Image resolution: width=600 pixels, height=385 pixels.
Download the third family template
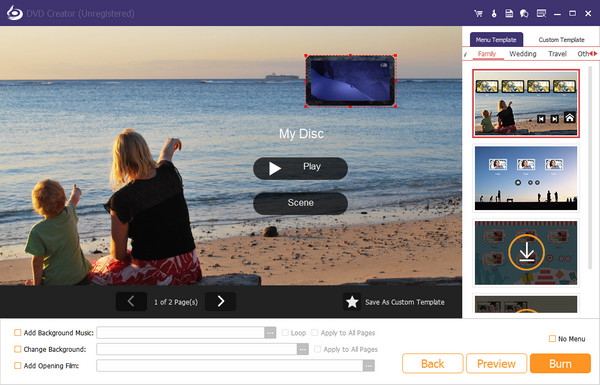pyautogui.click(x=527, y=252)
